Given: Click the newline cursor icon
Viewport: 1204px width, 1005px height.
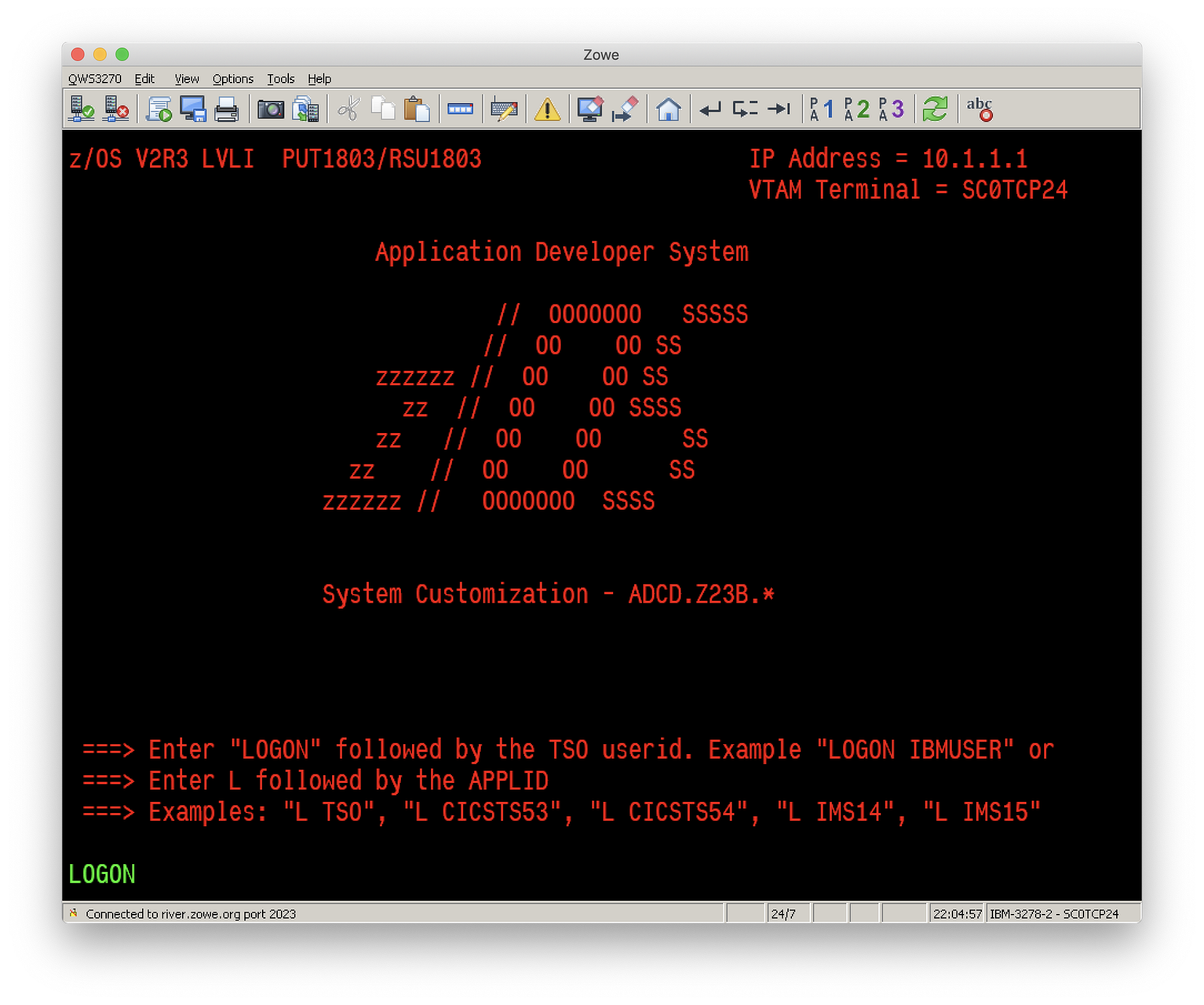Looking at the screenshot, I should coord(745,109).
